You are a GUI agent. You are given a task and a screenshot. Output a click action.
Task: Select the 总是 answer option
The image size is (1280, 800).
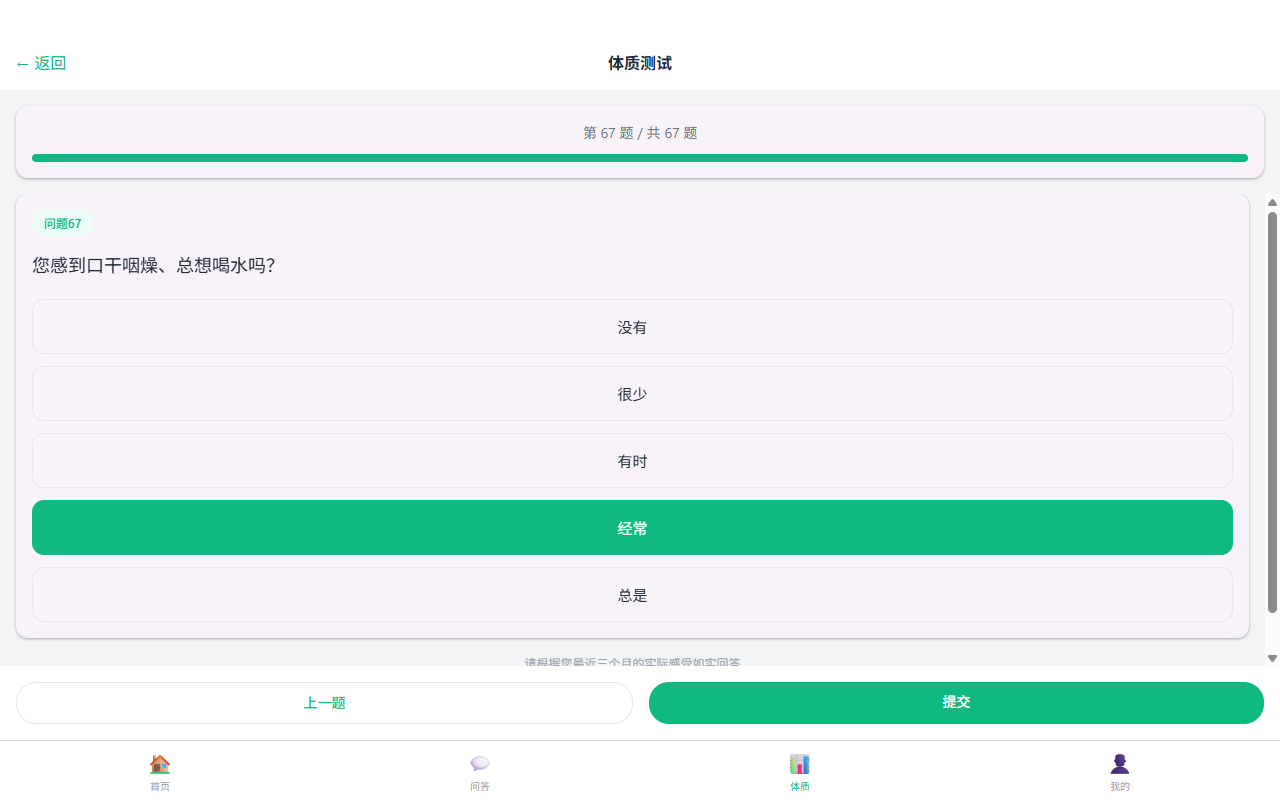pos(632,595)
